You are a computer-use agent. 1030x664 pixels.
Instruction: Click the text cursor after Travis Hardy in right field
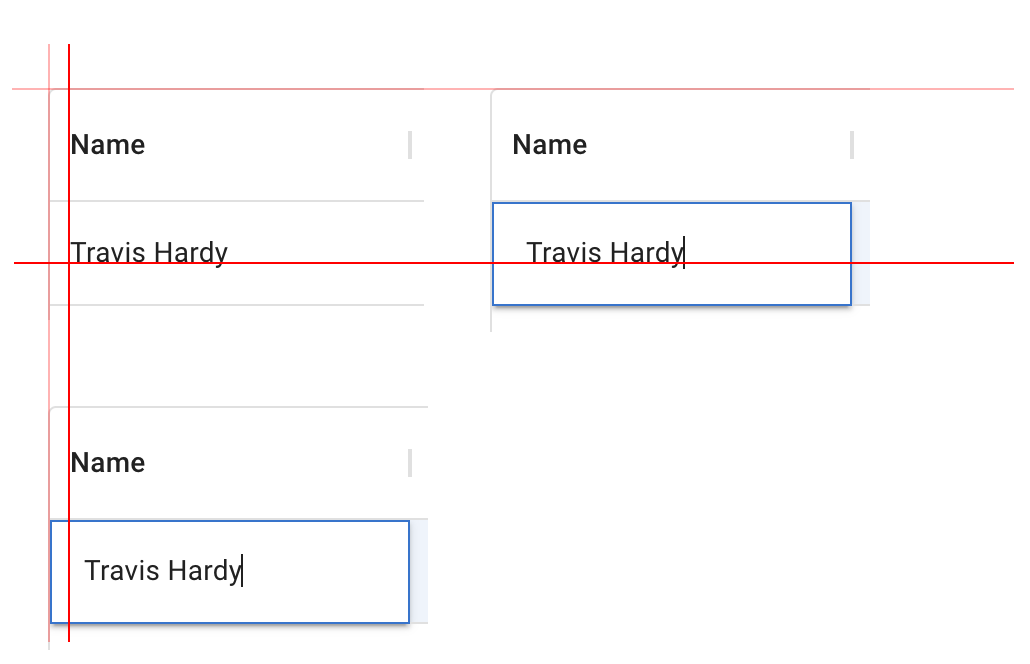point(684,253)
